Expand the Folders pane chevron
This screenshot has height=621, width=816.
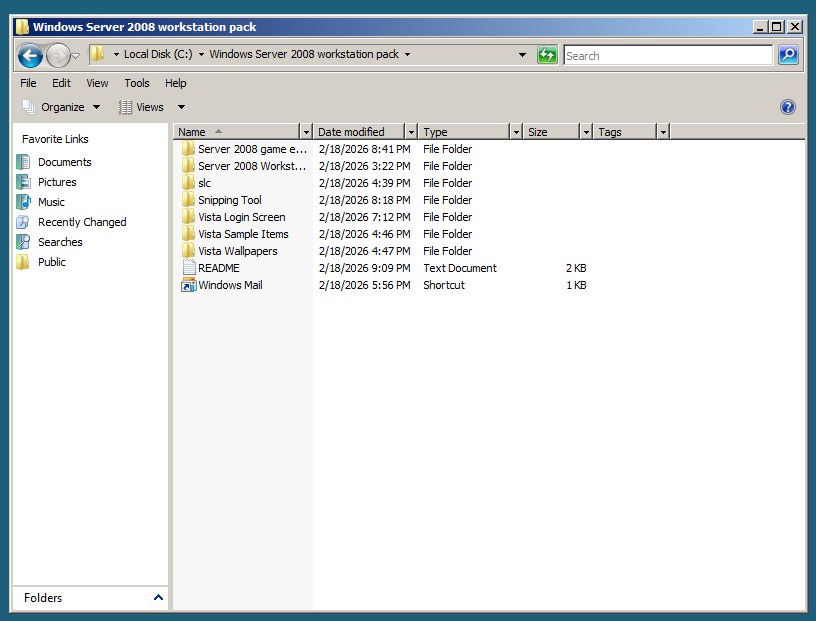click(x=158, y=598)
